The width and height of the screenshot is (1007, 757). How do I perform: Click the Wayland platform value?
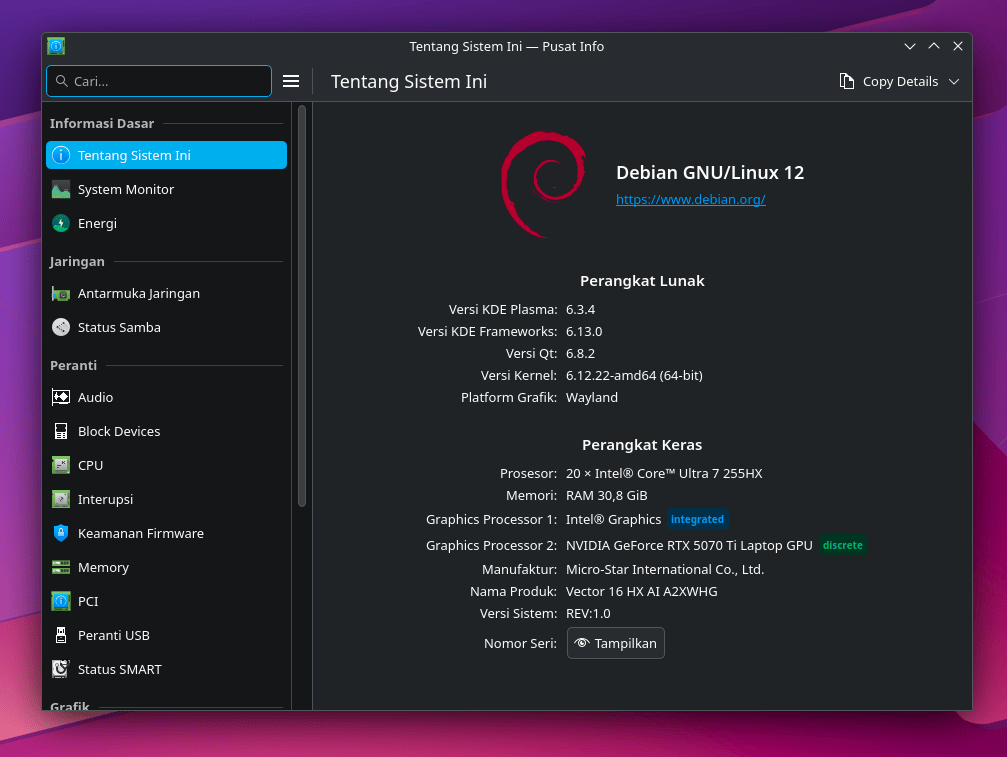click(x=591, y=397)
